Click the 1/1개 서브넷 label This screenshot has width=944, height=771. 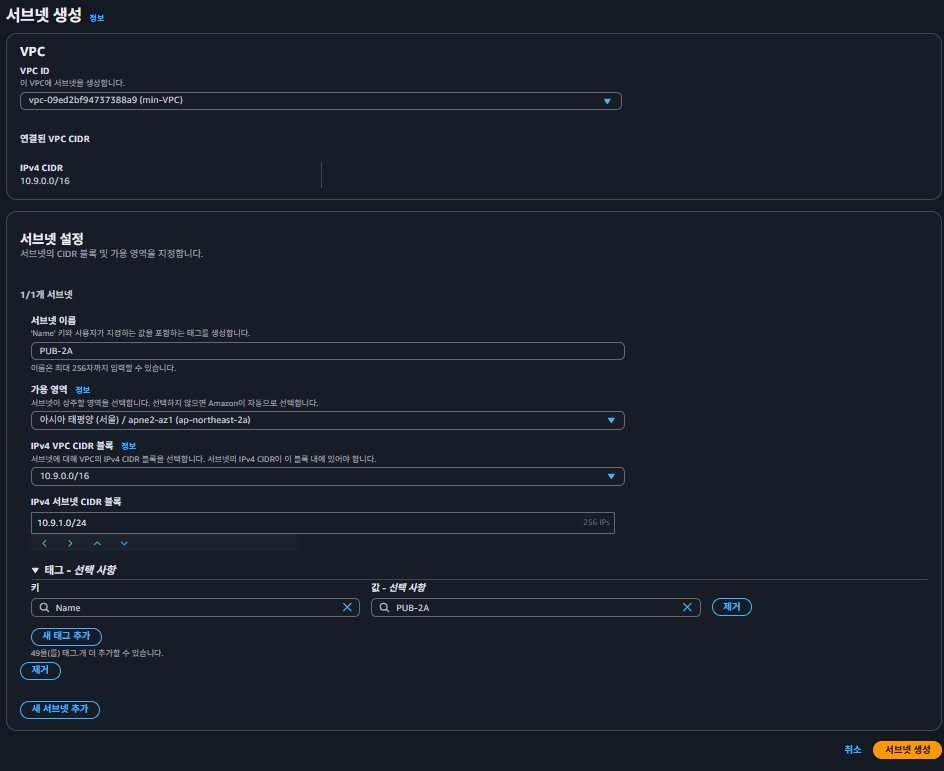(x=46, y=295)
